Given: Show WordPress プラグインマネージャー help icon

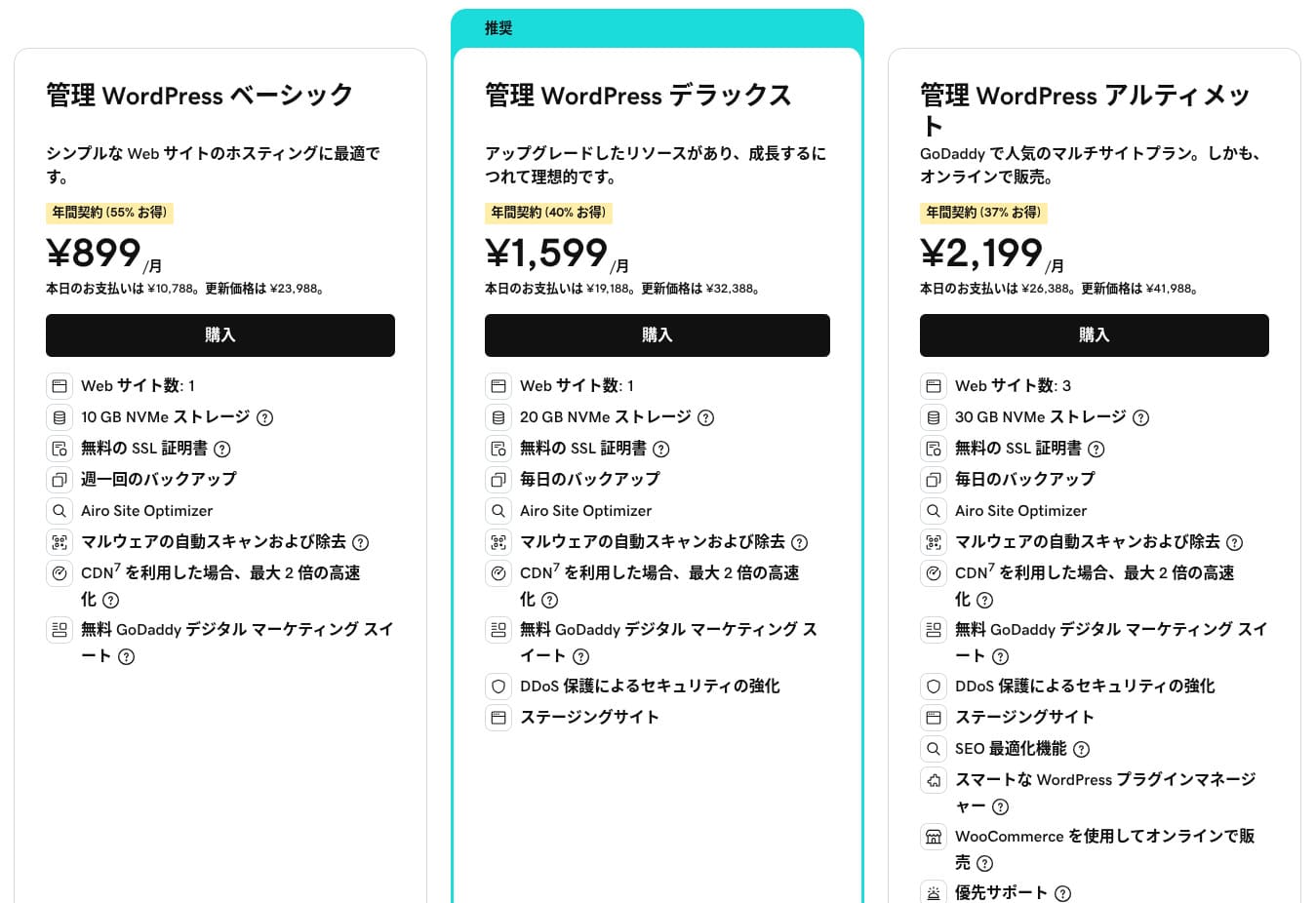Looking at the screenshot, I should pos(1000,807).
